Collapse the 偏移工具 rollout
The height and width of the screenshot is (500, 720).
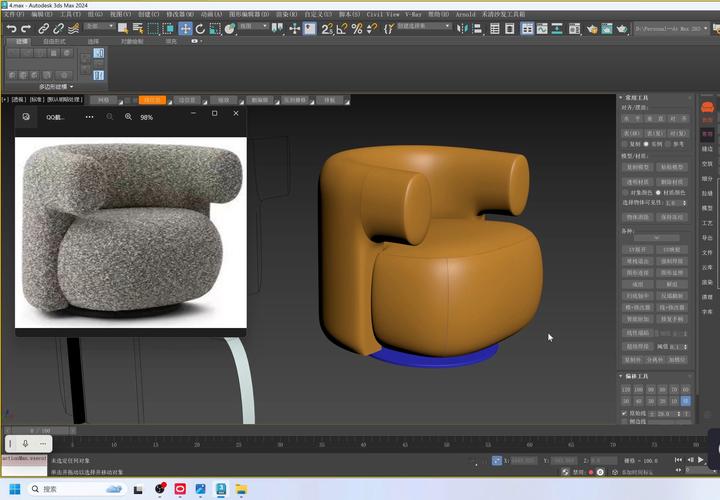point(620,376)
